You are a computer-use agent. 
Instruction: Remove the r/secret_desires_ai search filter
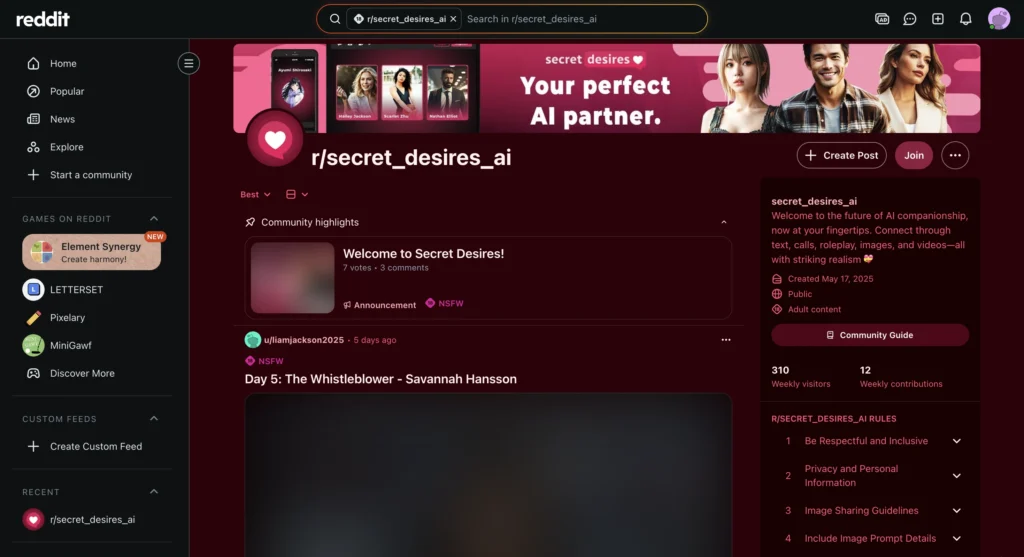[x=453, y=19]
